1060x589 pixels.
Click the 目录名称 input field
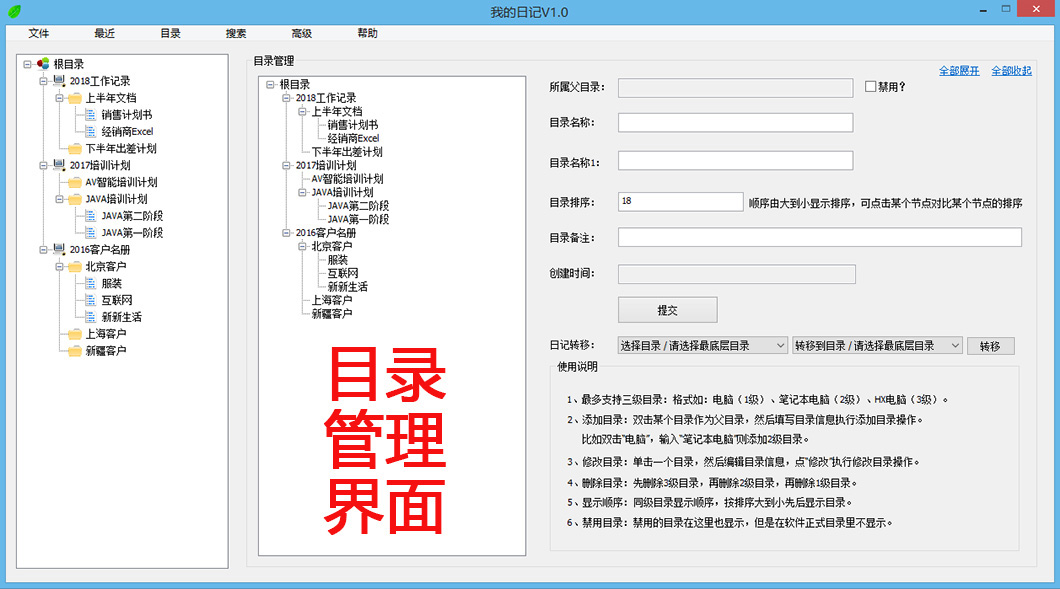pos(736,122)
